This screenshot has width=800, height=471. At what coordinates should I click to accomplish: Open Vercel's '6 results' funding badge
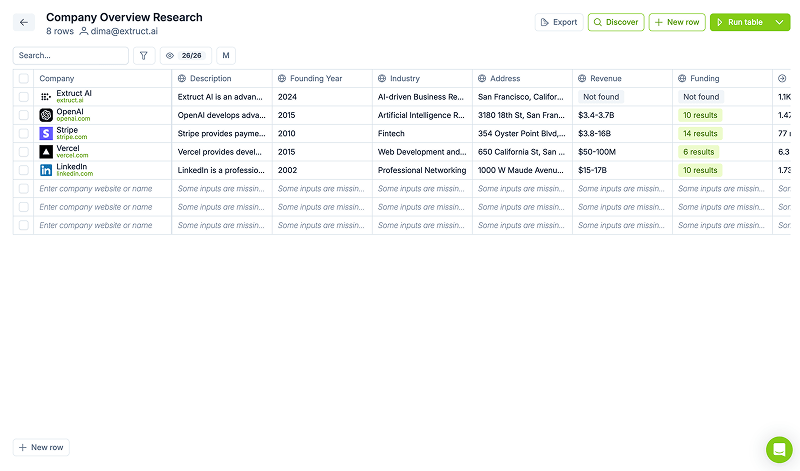click(x=698, y=152)
